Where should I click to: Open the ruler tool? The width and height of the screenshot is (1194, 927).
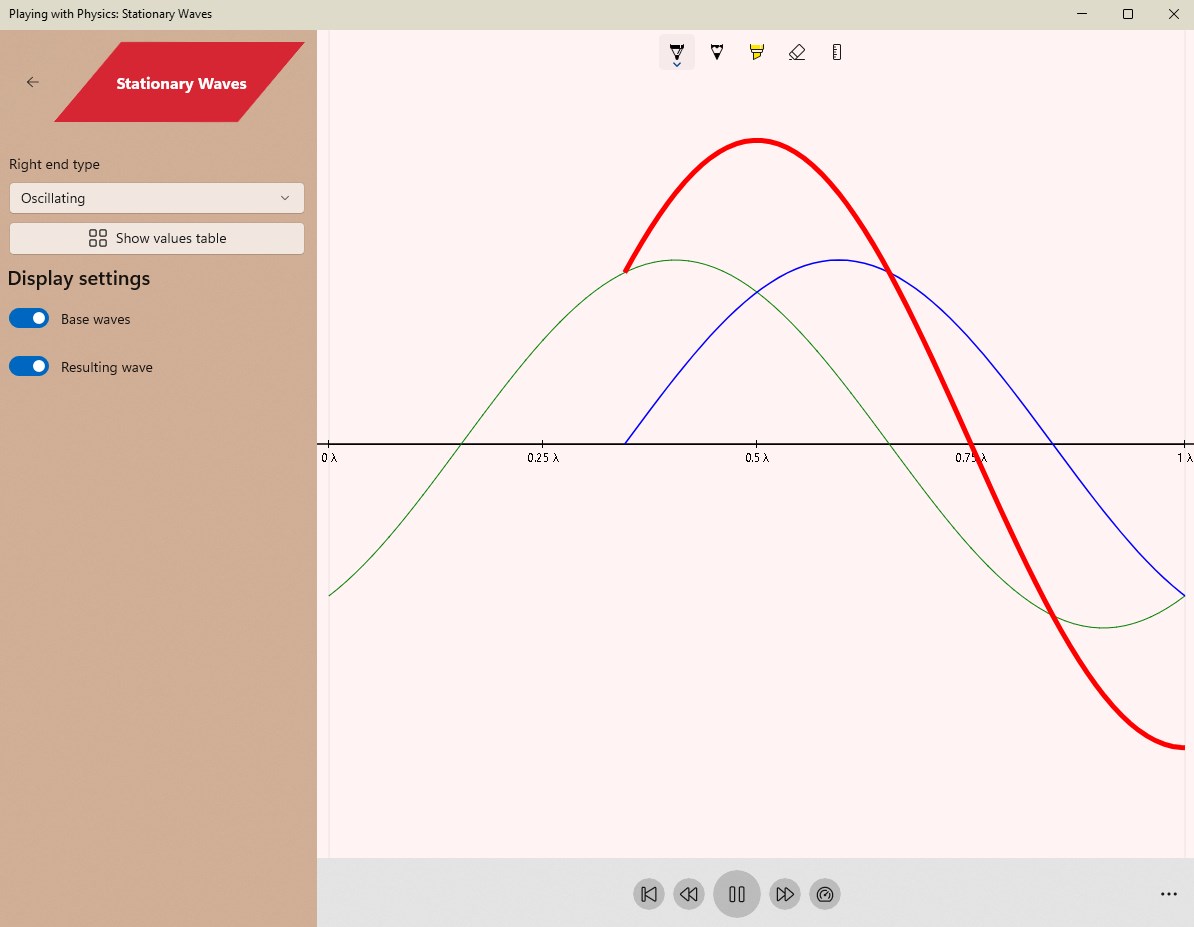coord(837,51)
